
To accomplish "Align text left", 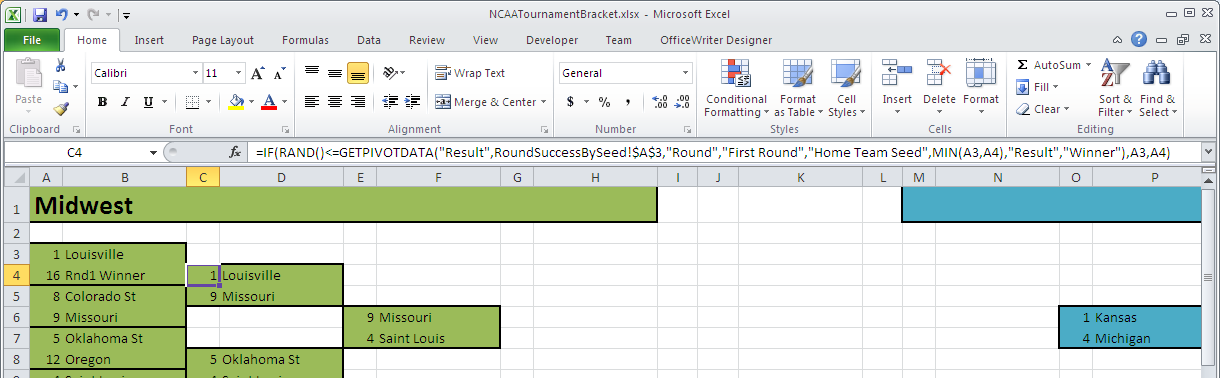I will pos(312,101).
